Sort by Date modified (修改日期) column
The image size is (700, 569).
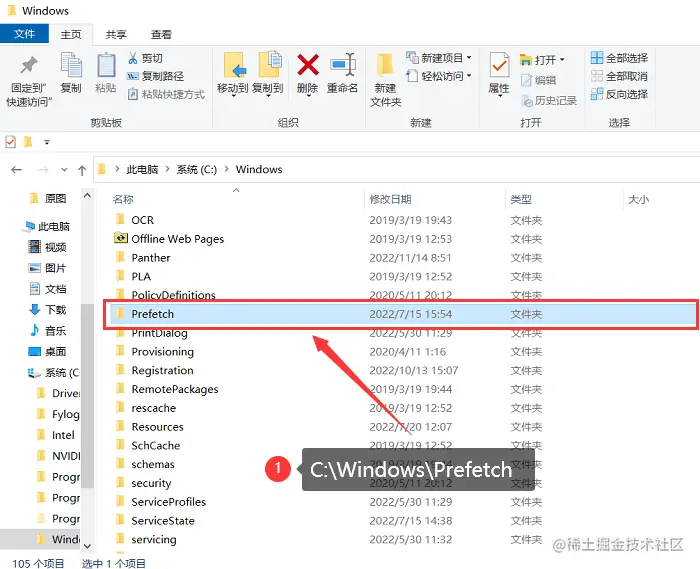(390, 199)
